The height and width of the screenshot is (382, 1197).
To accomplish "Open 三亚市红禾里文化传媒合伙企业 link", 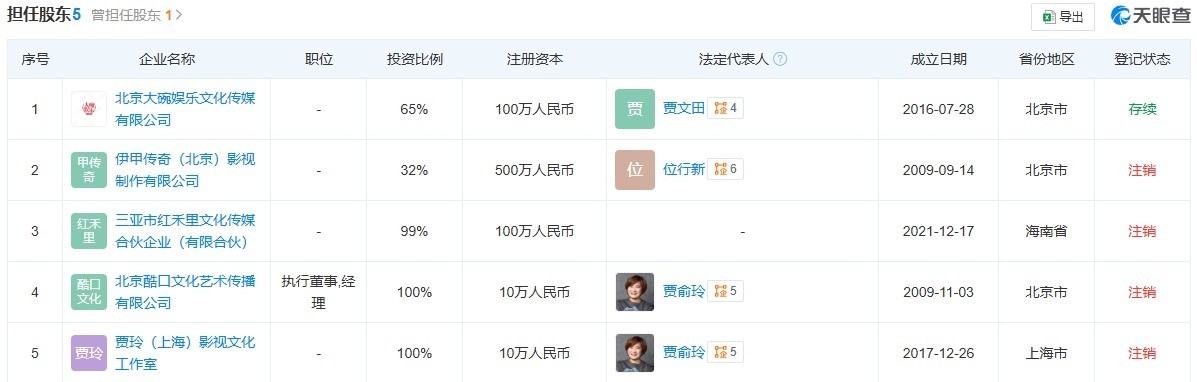I will tap(184, 231).
